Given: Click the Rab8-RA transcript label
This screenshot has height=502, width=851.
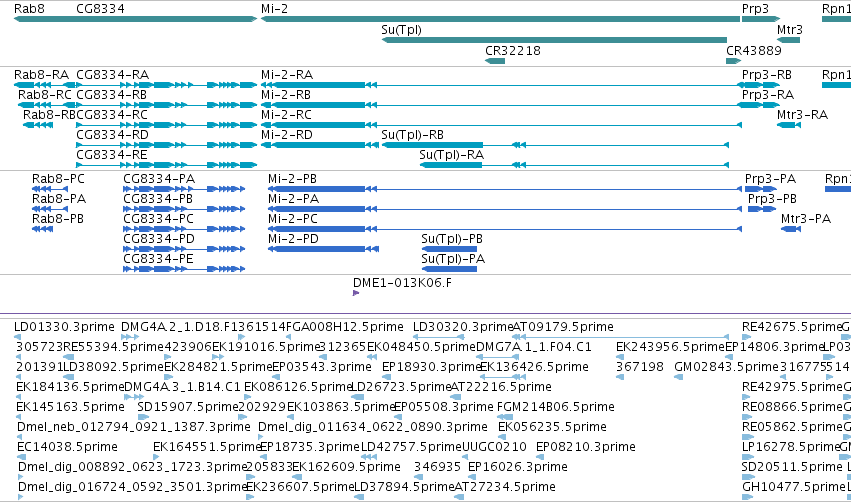Looking at the screenshot, I should pyautogui.click(x=42, y=74).
